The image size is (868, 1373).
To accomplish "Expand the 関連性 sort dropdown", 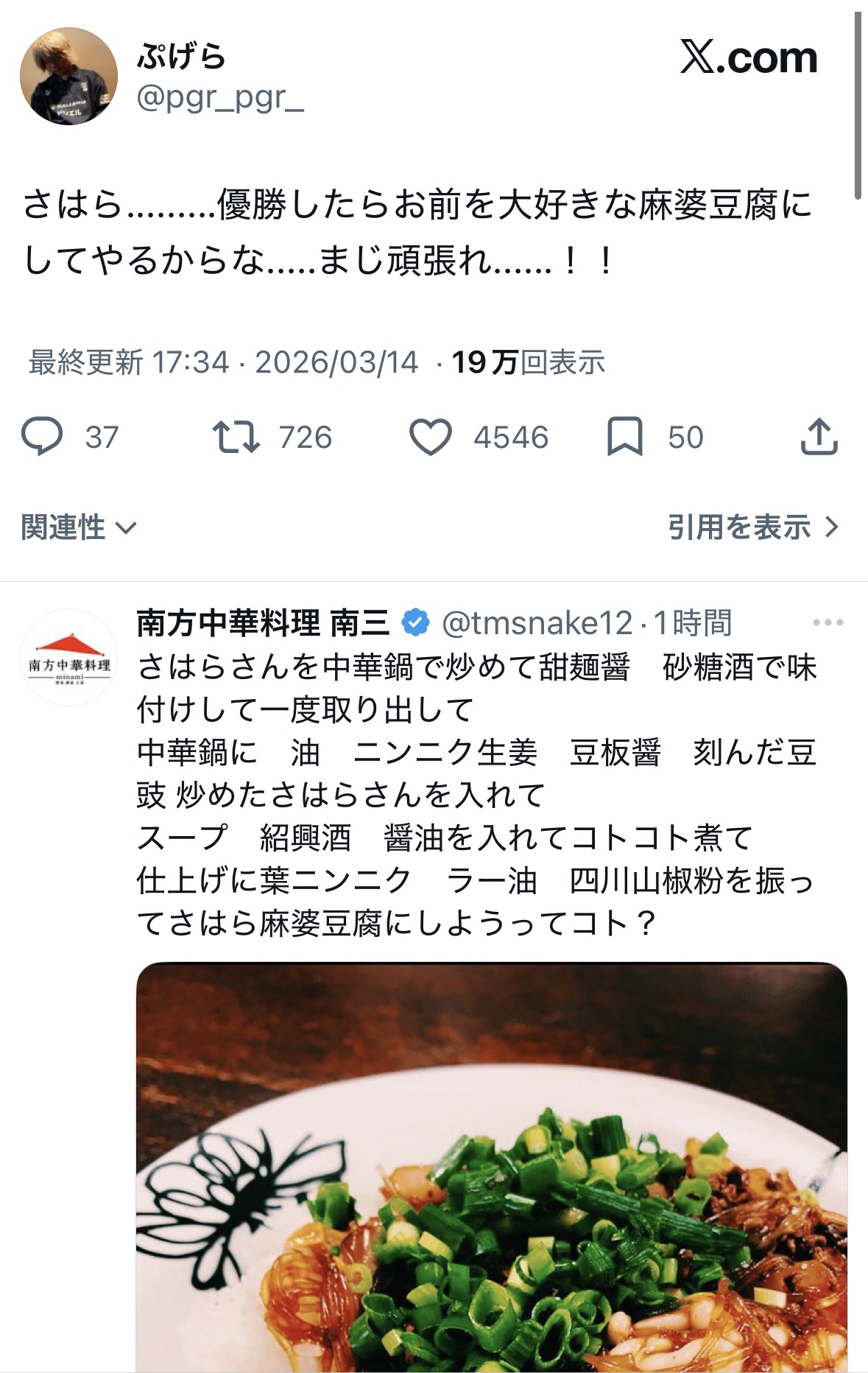I will [79, 527].
